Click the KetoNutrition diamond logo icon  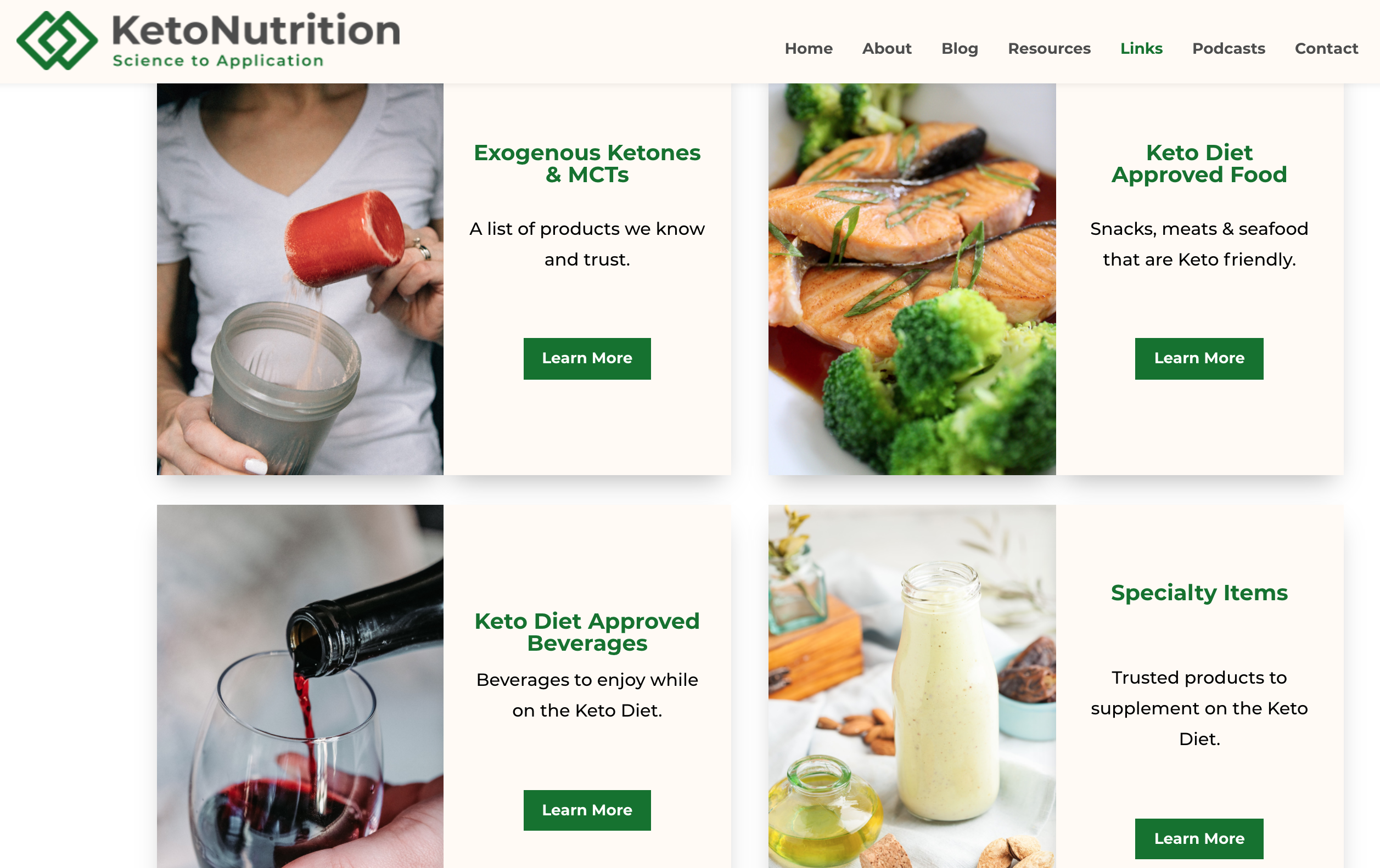coord(57,41)
